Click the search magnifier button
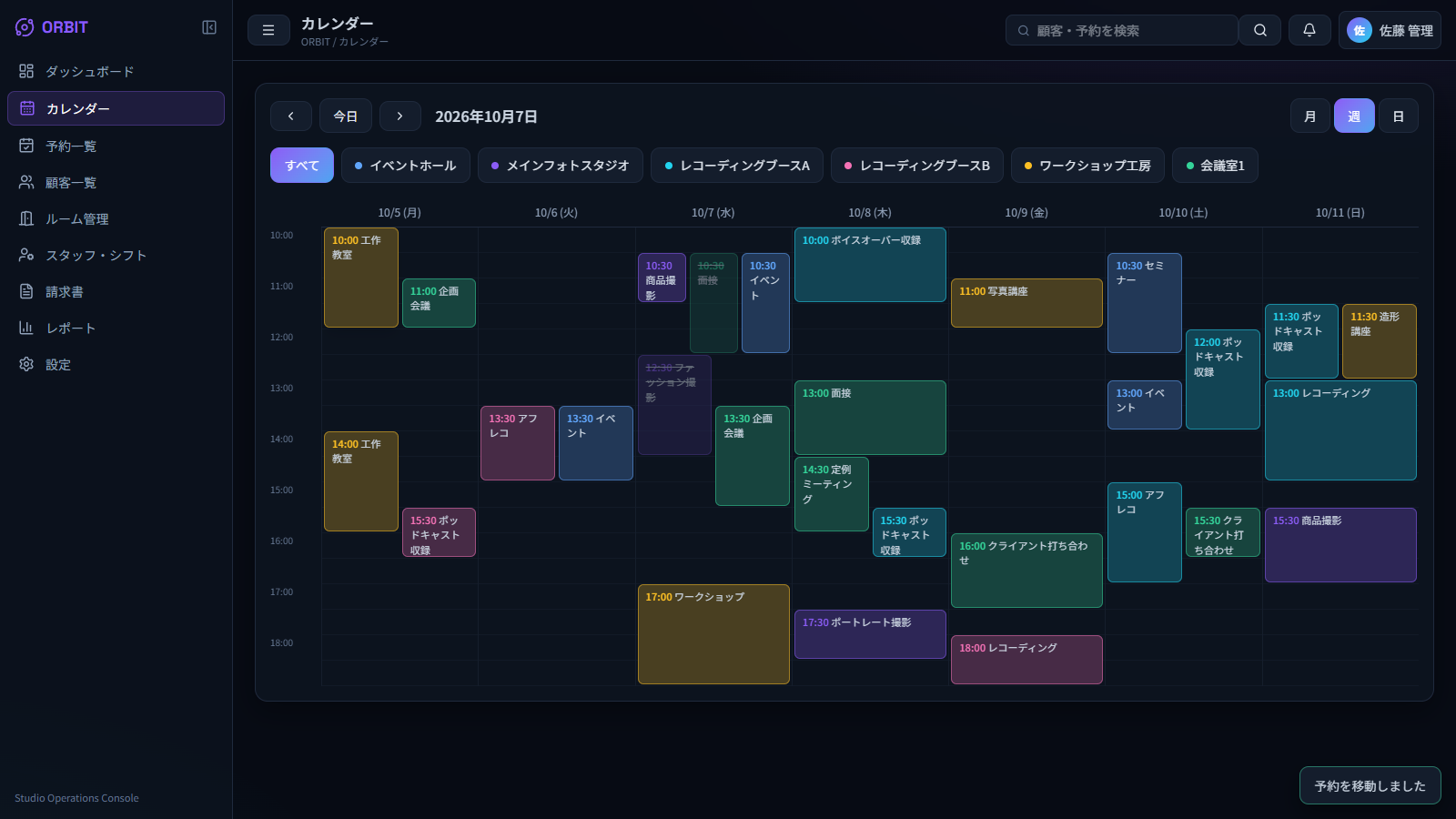The height and width of the screenshot is (819, 1456). click(x=1260, y=30)
